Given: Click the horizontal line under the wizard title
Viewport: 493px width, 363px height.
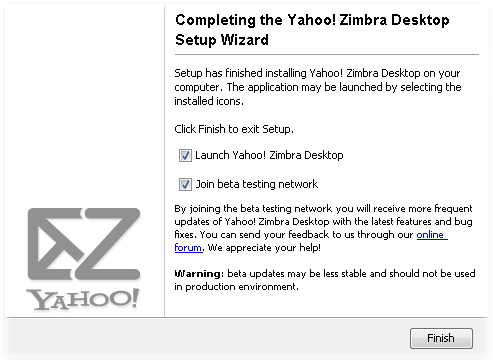Looking at the screenshot, I should pyautogui.click(x=327, y=54).
